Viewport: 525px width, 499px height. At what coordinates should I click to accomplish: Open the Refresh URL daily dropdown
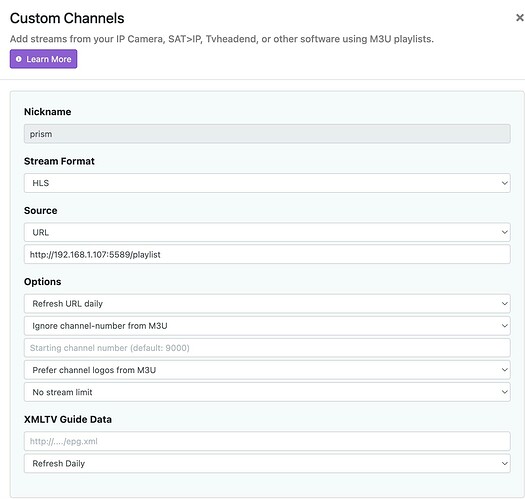coord(267,303)
